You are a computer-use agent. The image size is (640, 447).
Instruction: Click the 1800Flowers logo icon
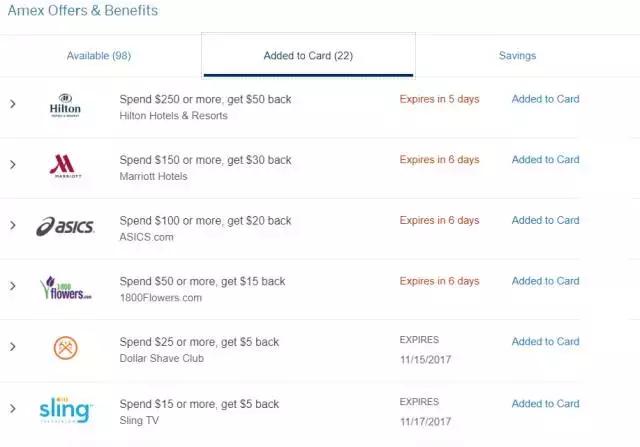65,287
